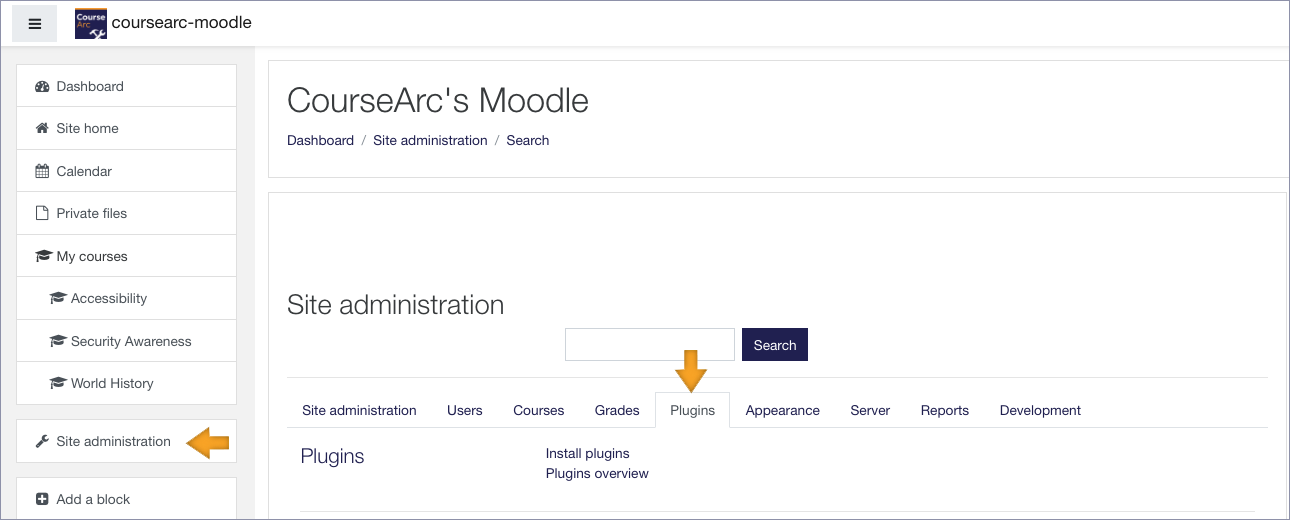Click the Accessibility course cap icon
The width and height of the screenshot is (1290, 520).
tap(57, 298)
